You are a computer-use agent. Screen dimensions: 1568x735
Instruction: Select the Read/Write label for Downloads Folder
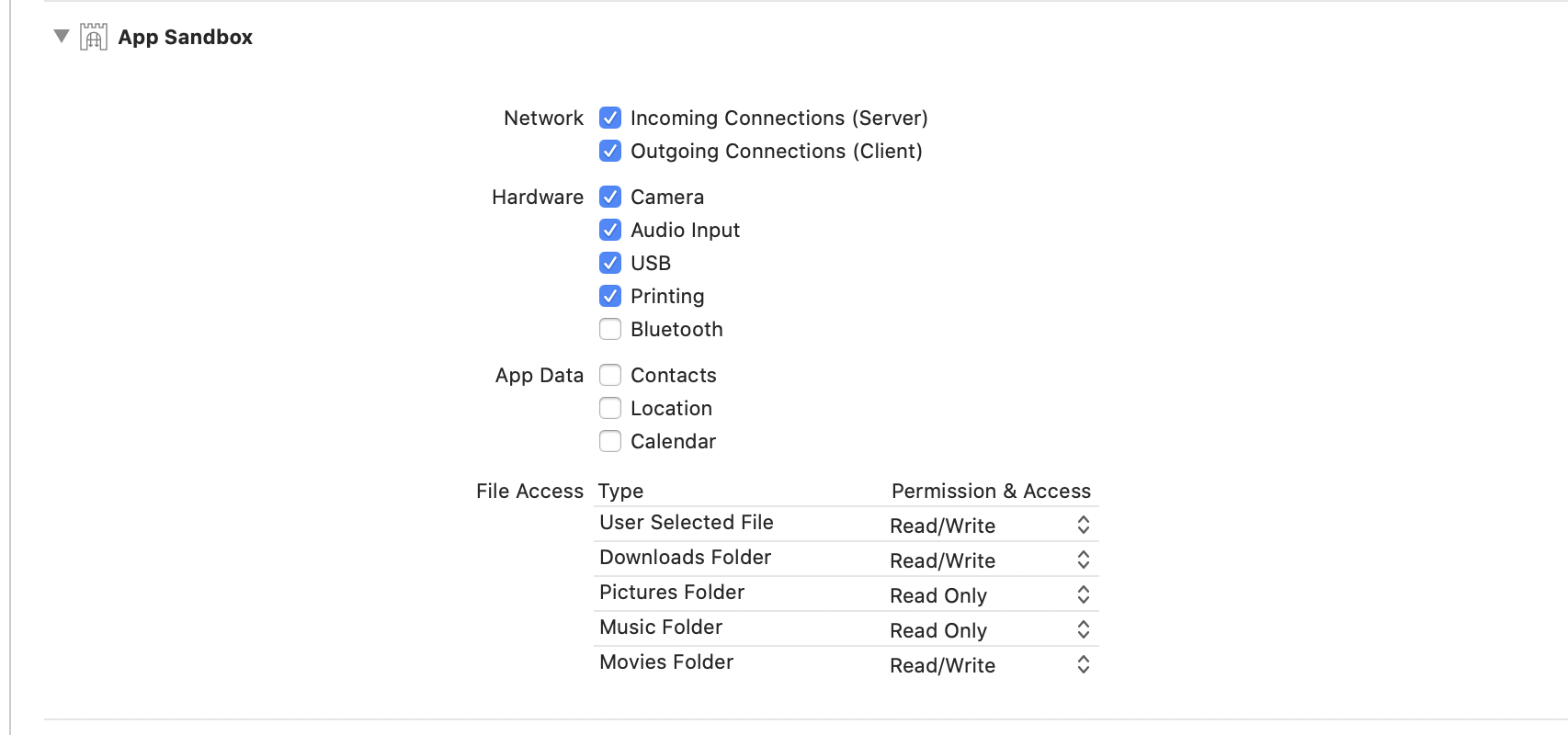point(942,560)
